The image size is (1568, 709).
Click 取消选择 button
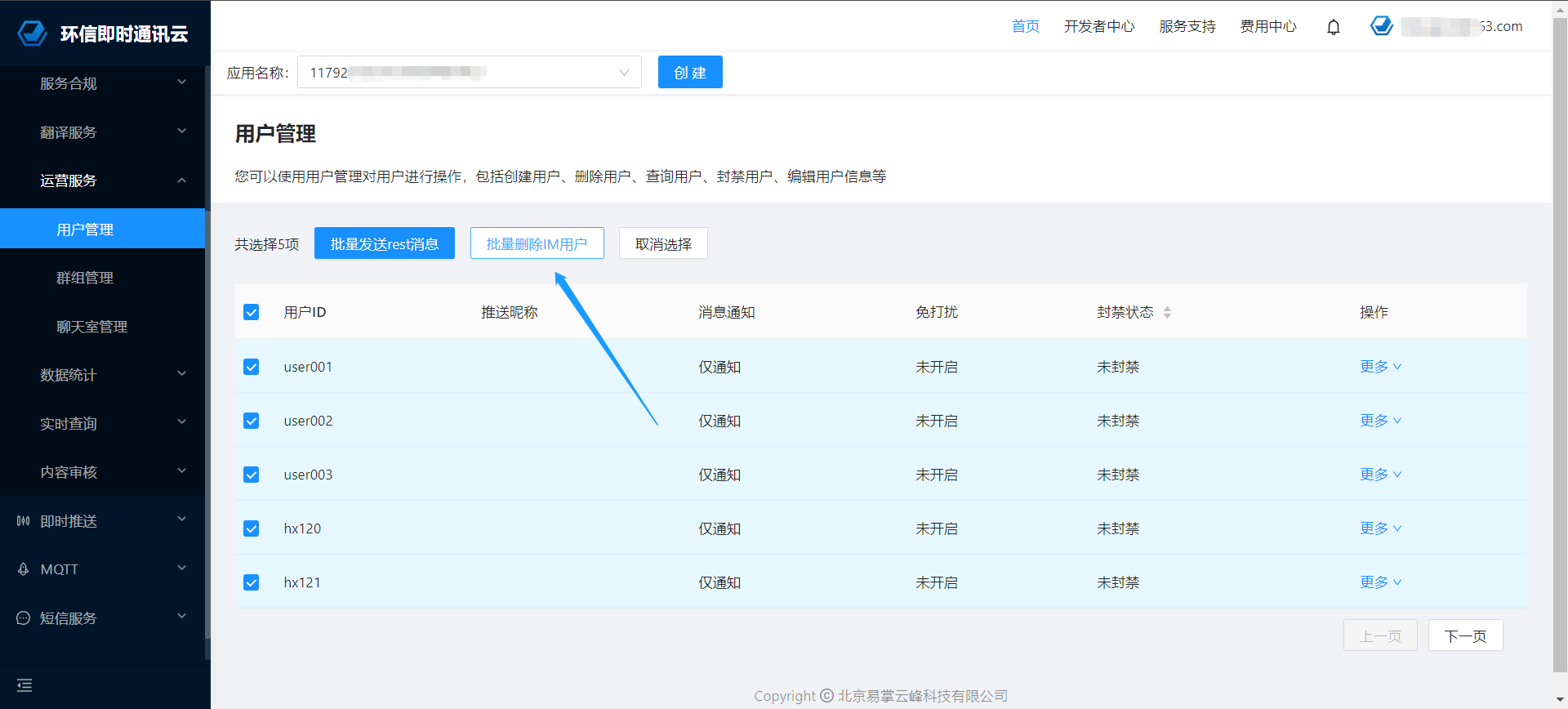tap(663, 243)
